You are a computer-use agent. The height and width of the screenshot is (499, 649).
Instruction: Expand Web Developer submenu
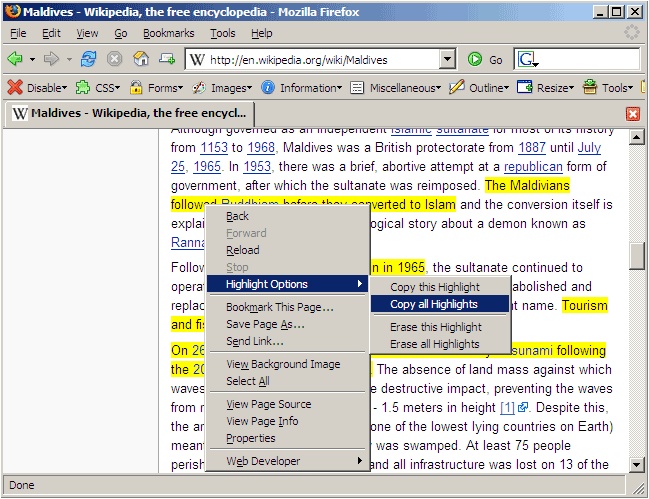point(287,461)
